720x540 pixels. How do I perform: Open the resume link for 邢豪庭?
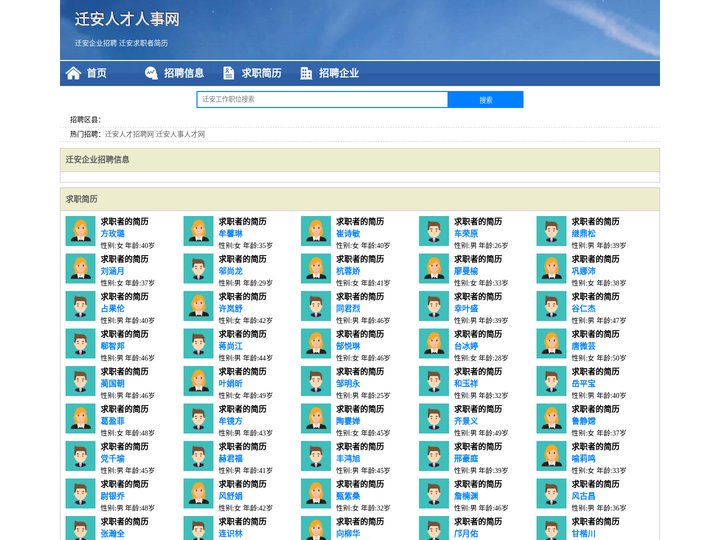pyautogui.click(x=466, y=458)
